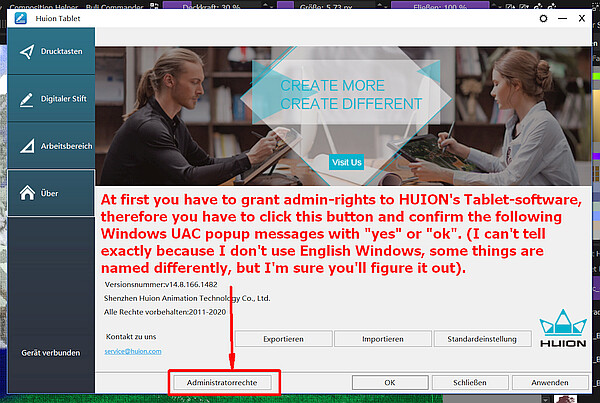The image size is (600, 403).
Task: Reset using the Standardeinstellung button
Action: (x=482, y=339)
